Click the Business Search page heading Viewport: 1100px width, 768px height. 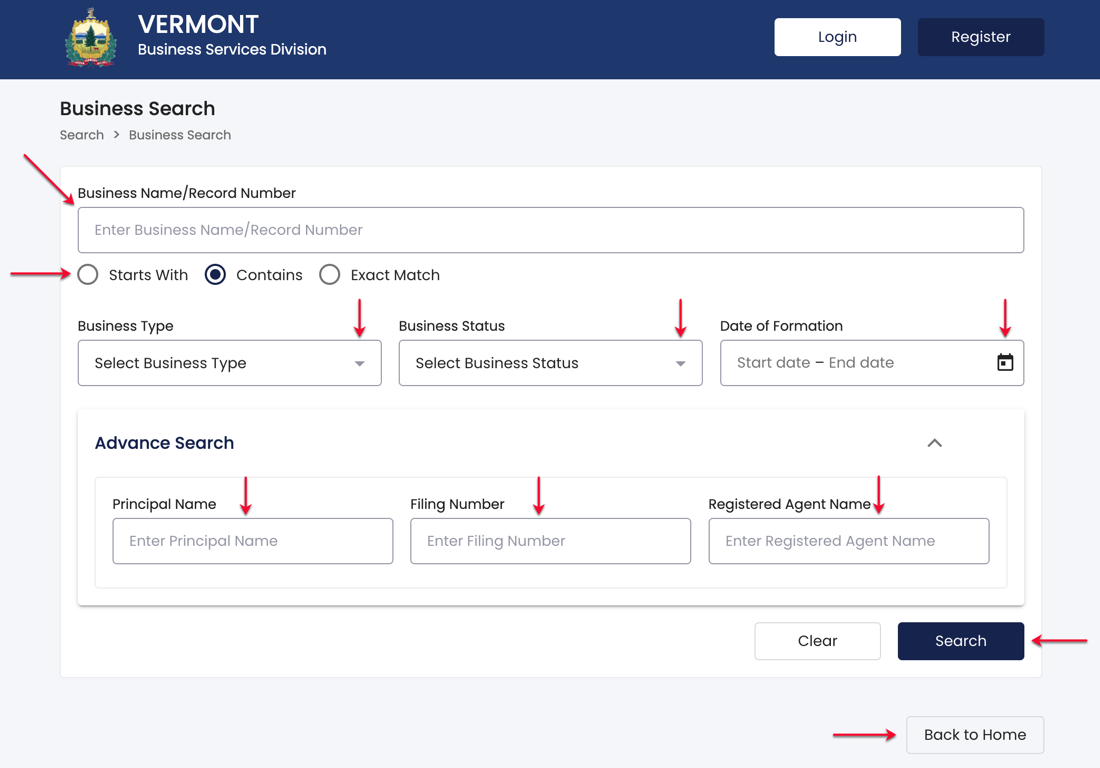[138, 109]
